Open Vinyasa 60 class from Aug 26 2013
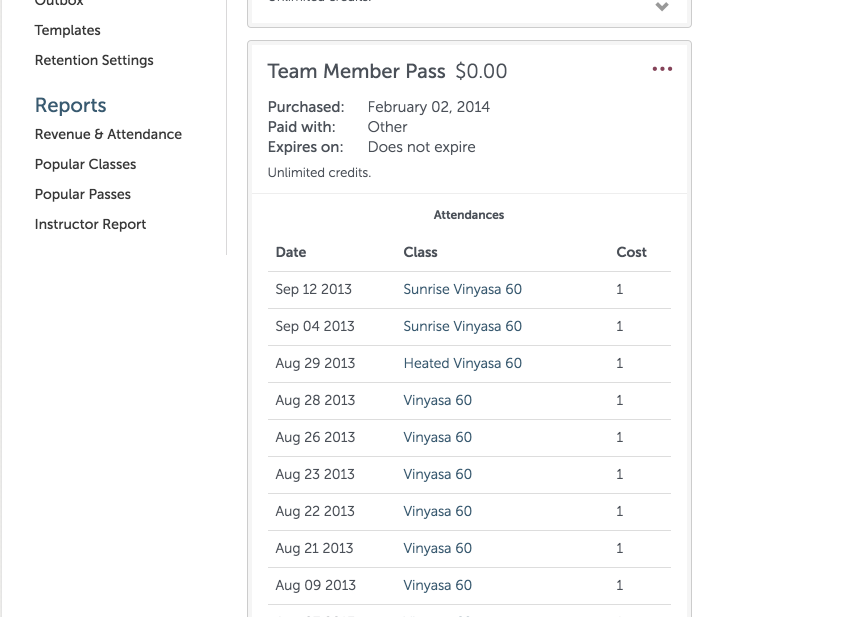The image size is (866, 617). [437, 437]
